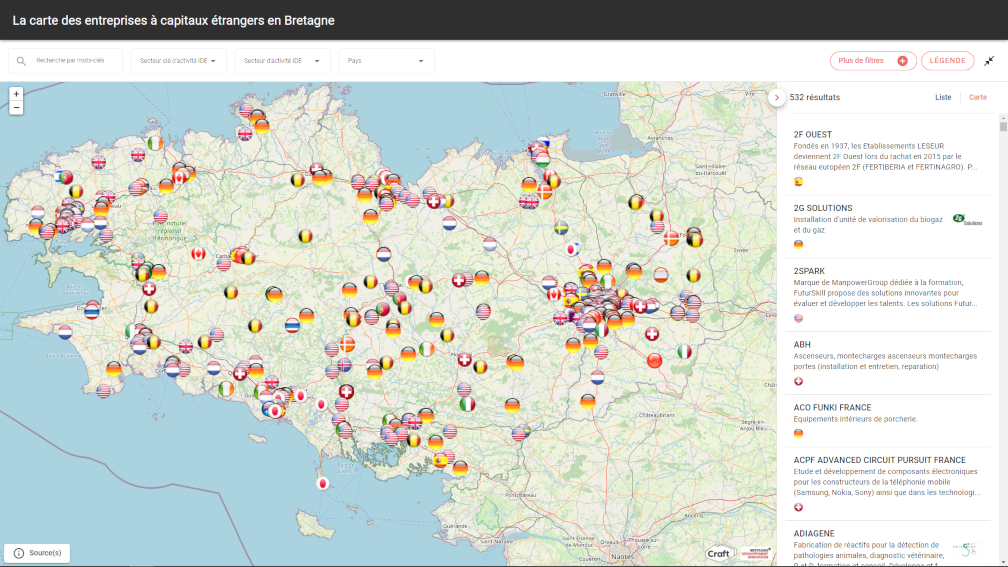Click the 532 résultats count text

814,97
